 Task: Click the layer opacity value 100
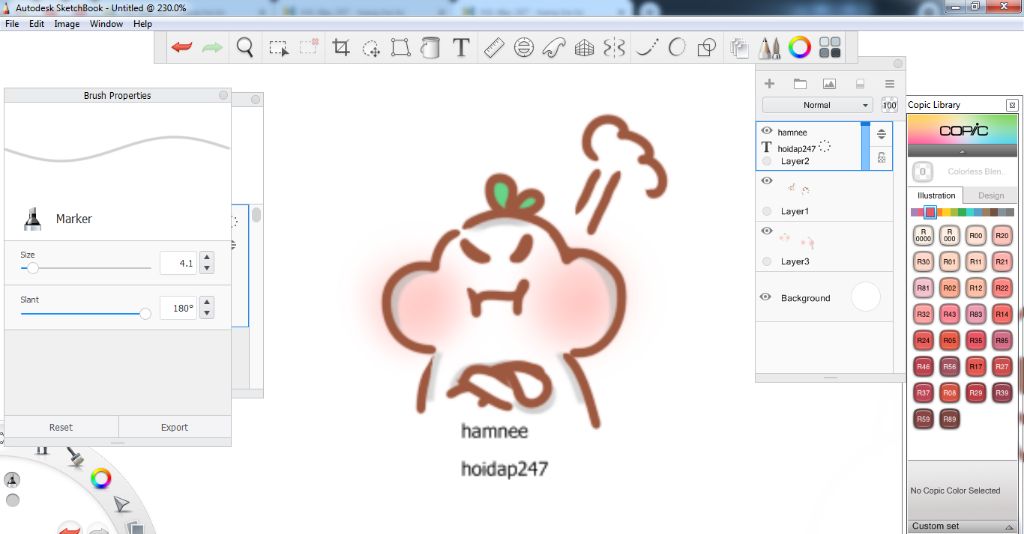pyautogui.click(x=889, y=105)
